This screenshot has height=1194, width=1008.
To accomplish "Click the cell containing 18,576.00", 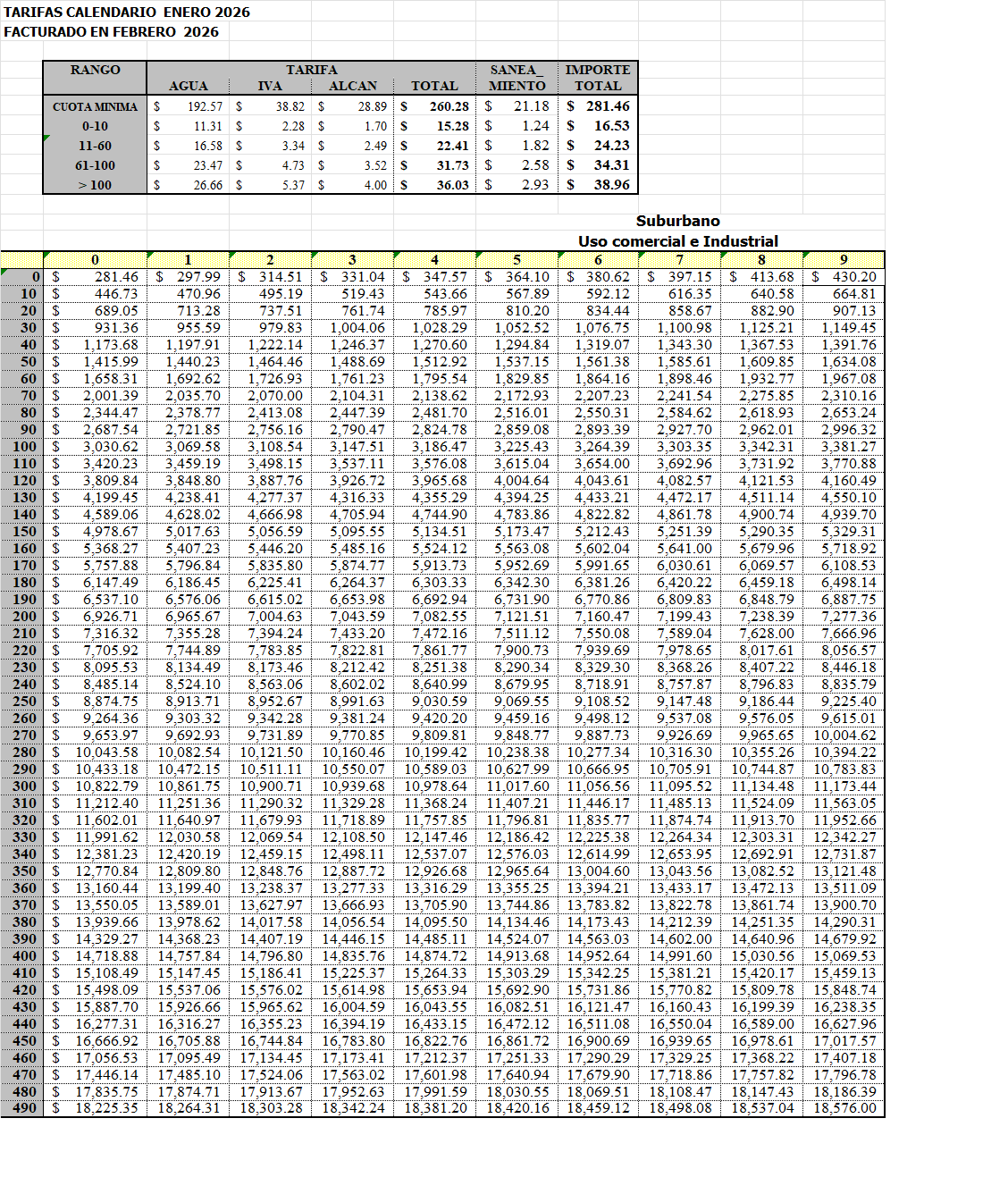I will coord(844,1108).
